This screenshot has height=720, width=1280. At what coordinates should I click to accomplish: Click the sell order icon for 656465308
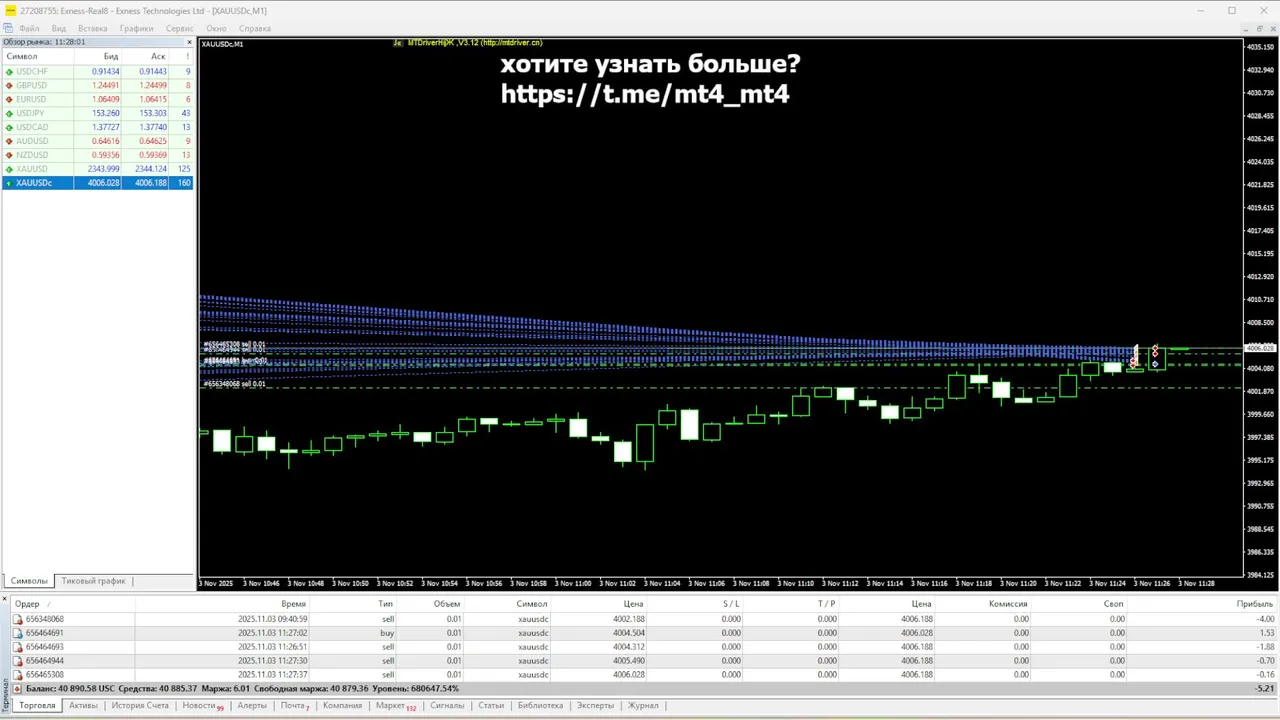tap(18, 675)
